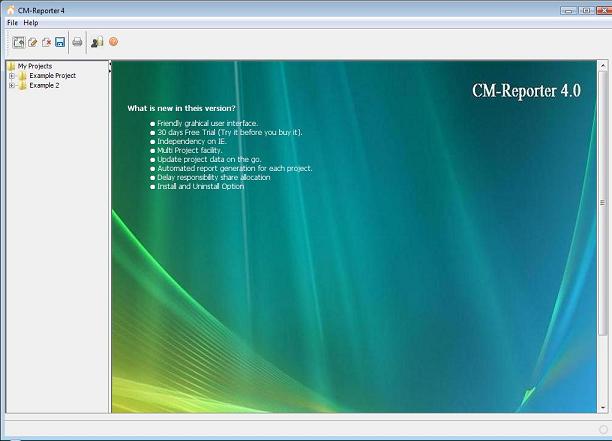Click the 'Friendly grahical user interface.' bullet
The image size is (612, 441).
tap(208, 123)
